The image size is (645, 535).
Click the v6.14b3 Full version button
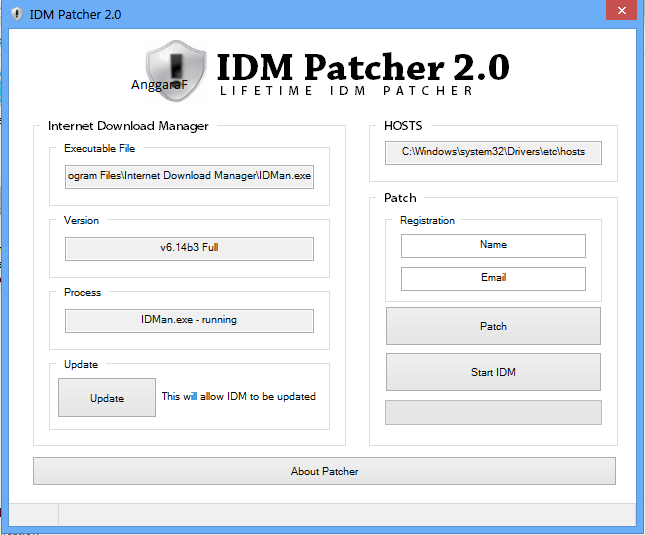click(189, 249)
